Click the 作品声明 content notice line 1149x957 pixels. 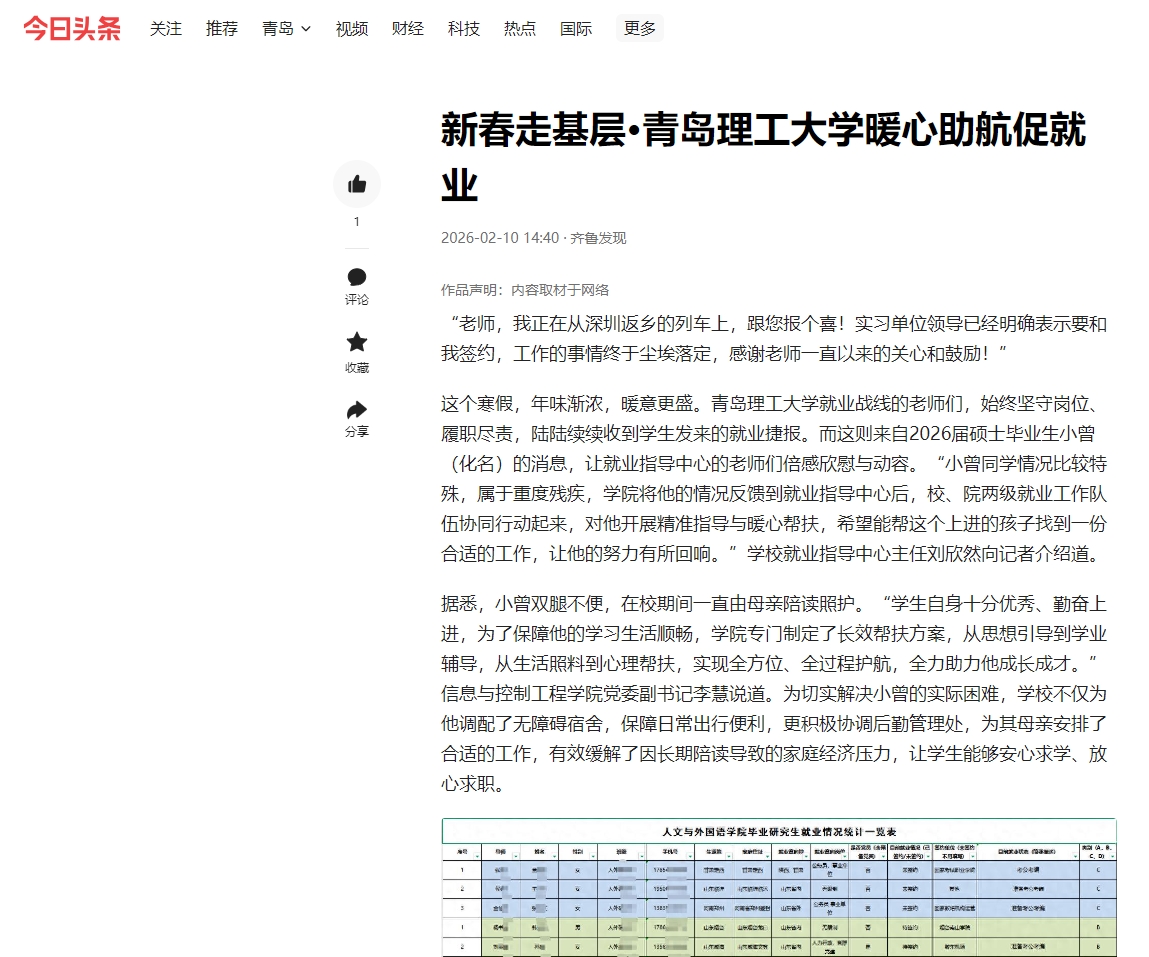point(525,290)
